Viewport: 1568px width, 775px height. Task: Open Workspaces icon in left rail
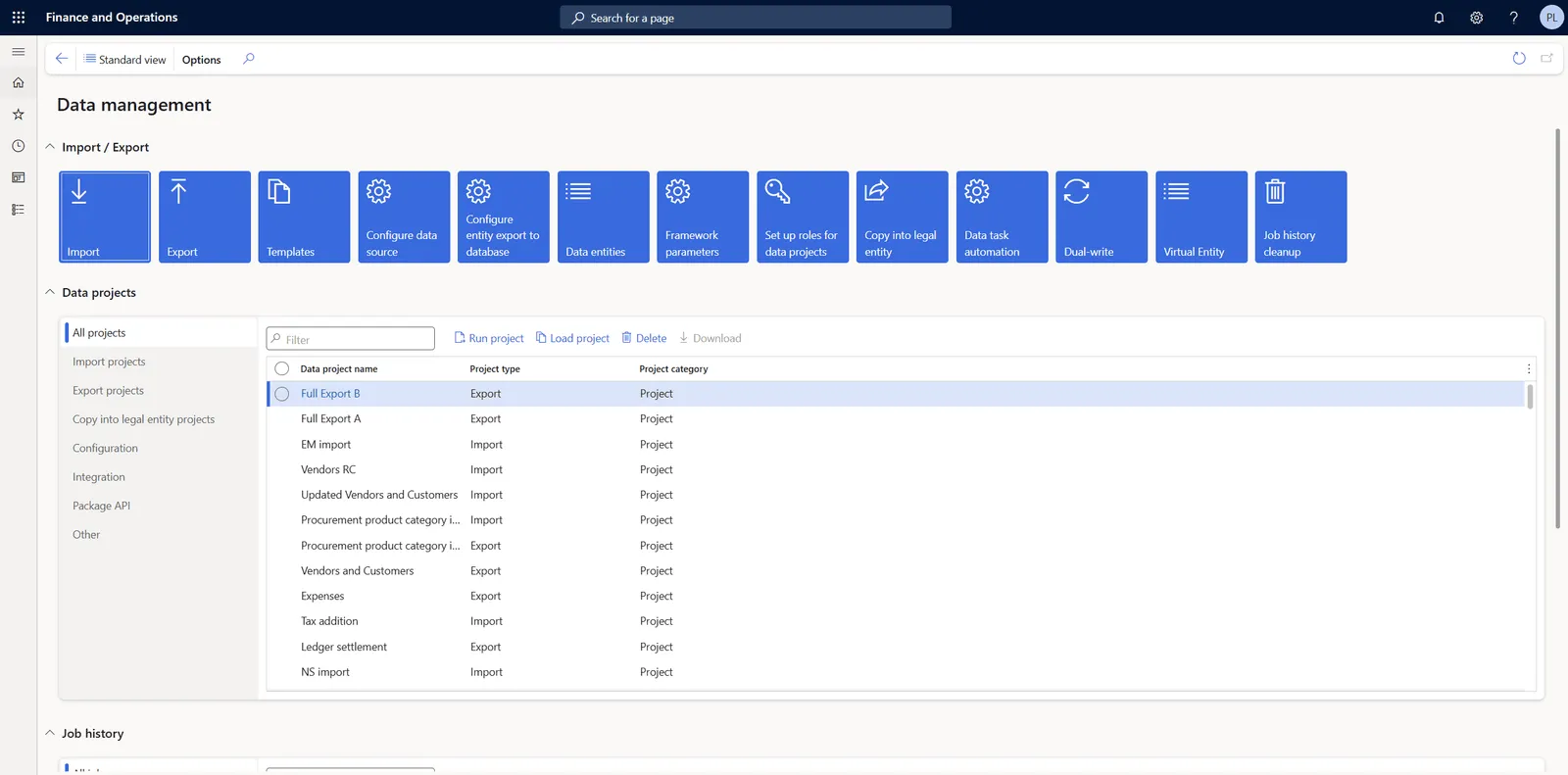point(19,177)
